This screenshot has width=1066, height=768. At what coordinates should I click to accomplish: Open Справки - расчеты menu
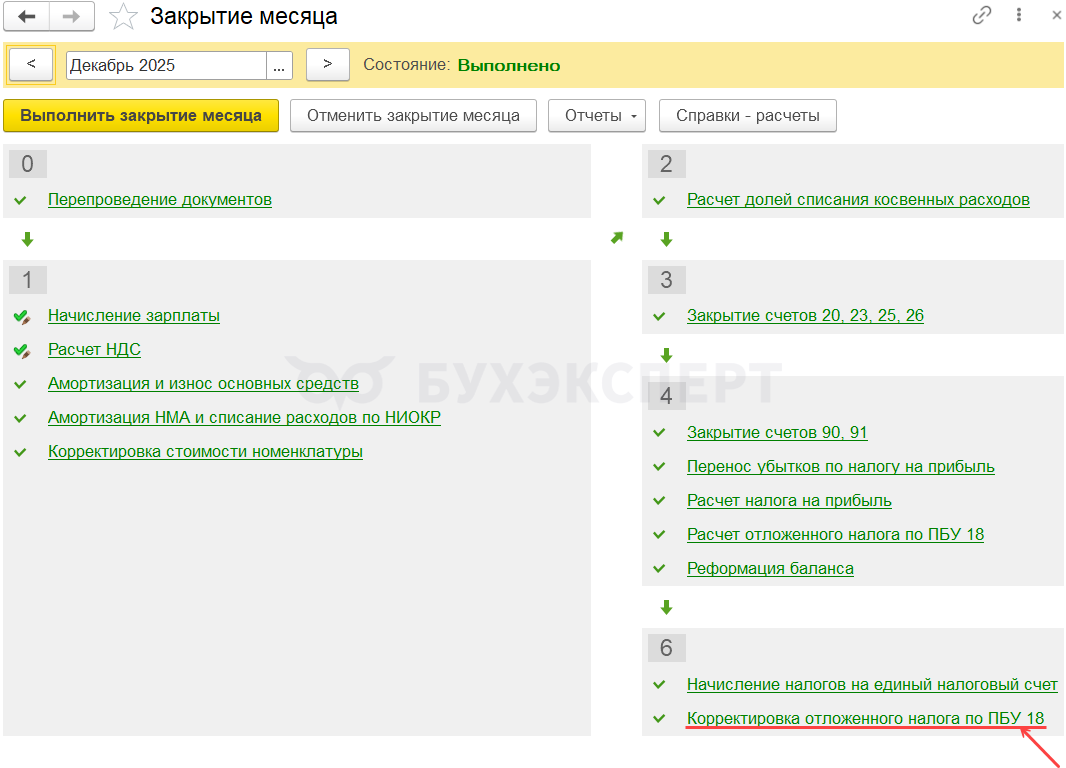point(747,116)
